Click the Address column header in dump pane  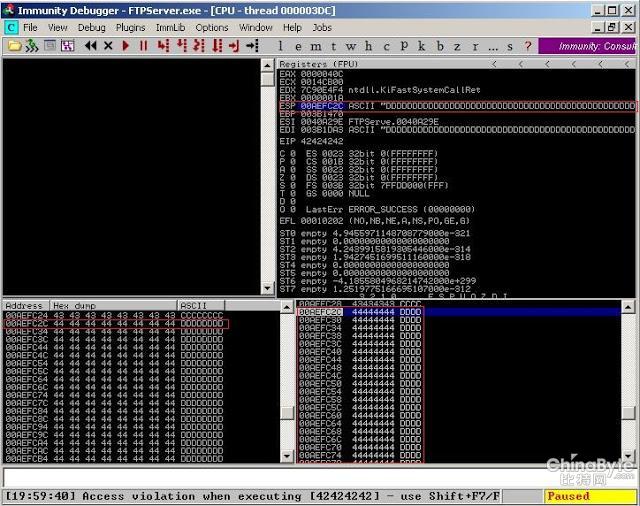tap(25, 305)
